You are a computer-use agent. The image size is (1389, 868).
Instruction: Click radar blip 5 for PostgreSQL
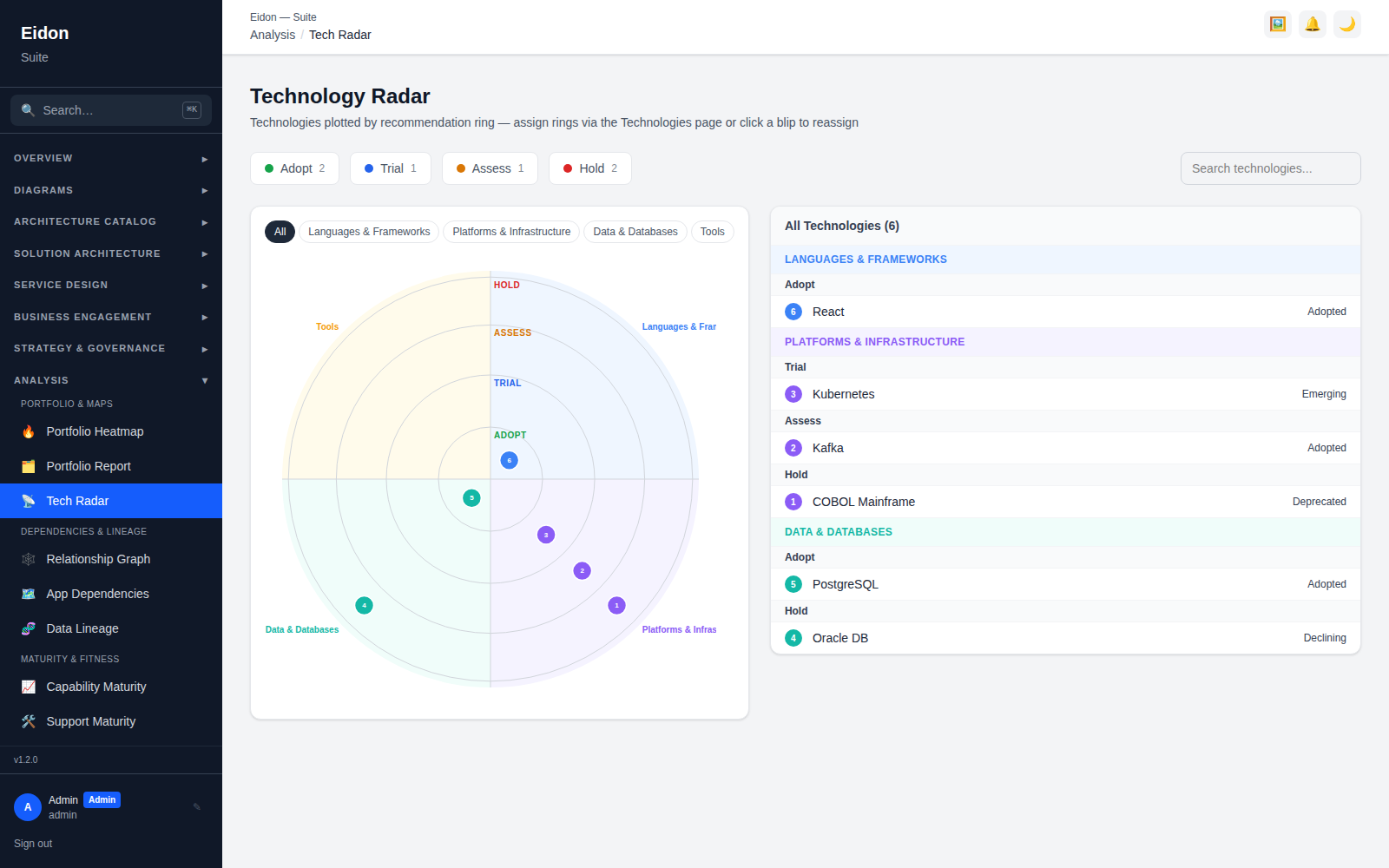click(471, 497)
